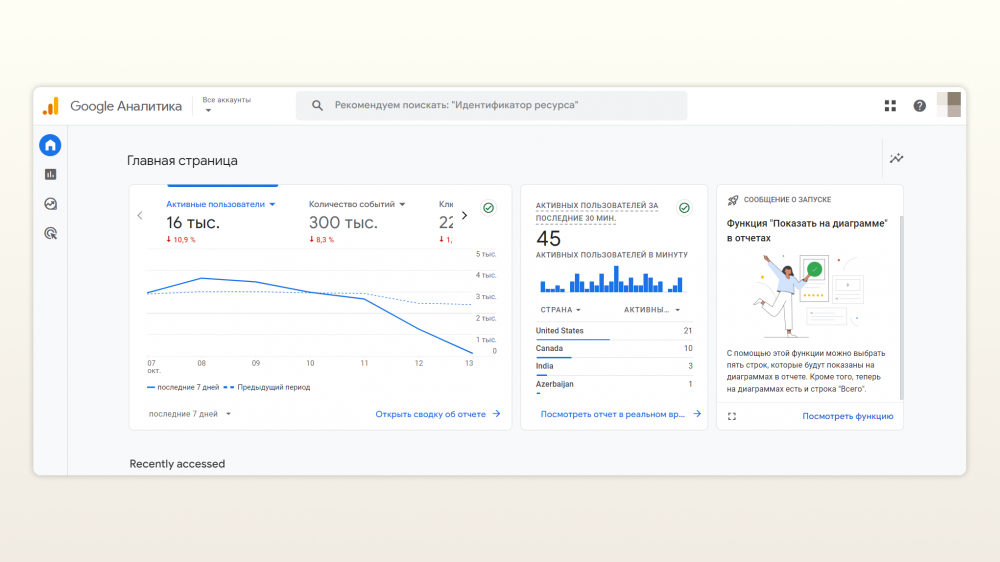Click the "Предыдущий период" legend entry
Viewport: 1000px width, 562px height.
[x=267, y=387]
